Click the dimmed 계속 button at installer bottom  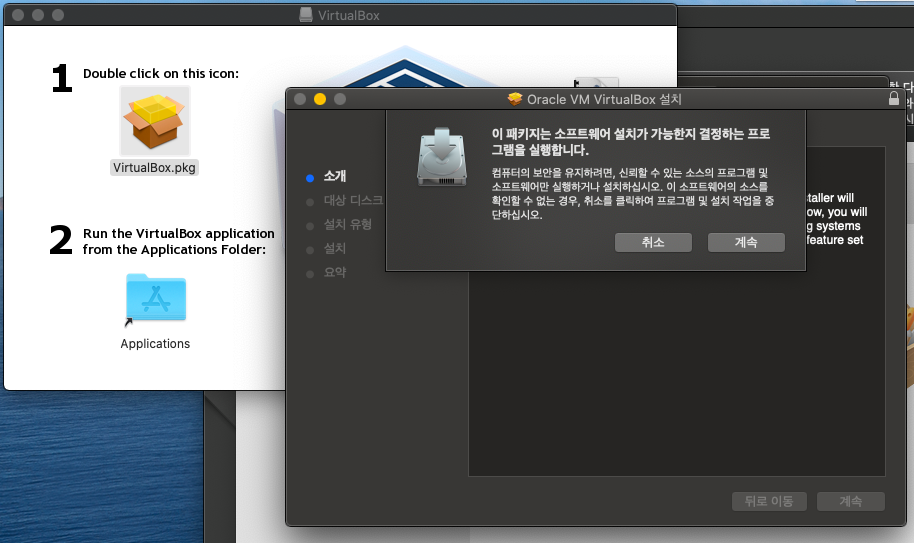coord(850,501)
